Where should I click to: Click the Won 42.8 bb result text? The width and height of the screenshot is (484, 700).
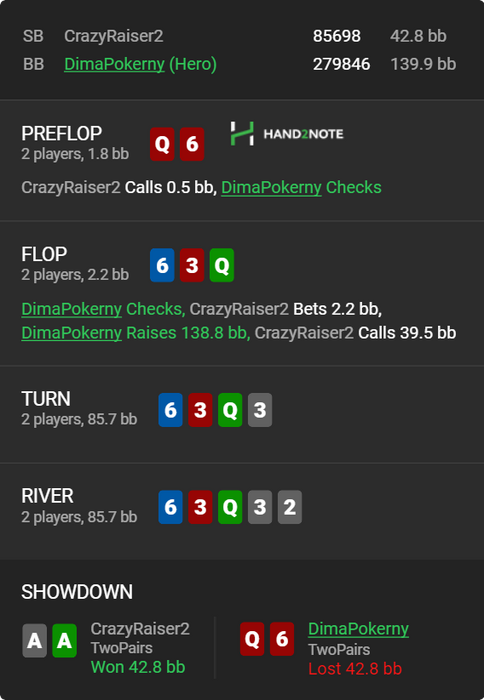(x=138, y=667)
